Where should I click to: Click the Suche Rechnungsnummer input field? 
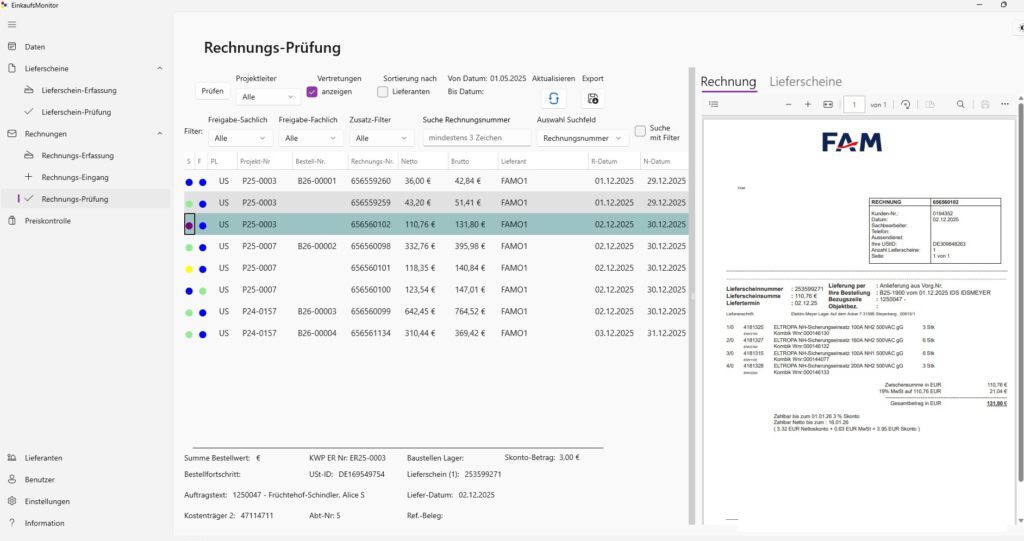tap(477, 138)
